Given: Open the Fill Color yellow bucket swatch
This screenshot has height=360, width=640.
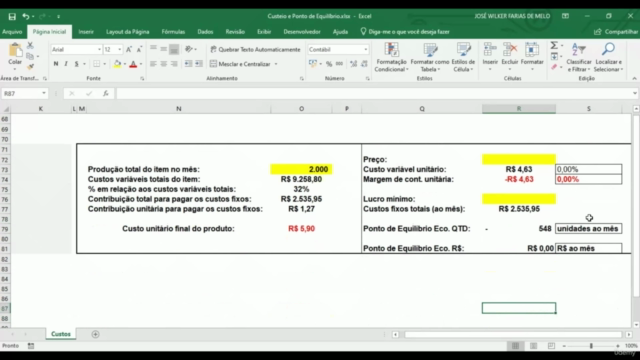Looking at the screenshot, I should point(117,64).
